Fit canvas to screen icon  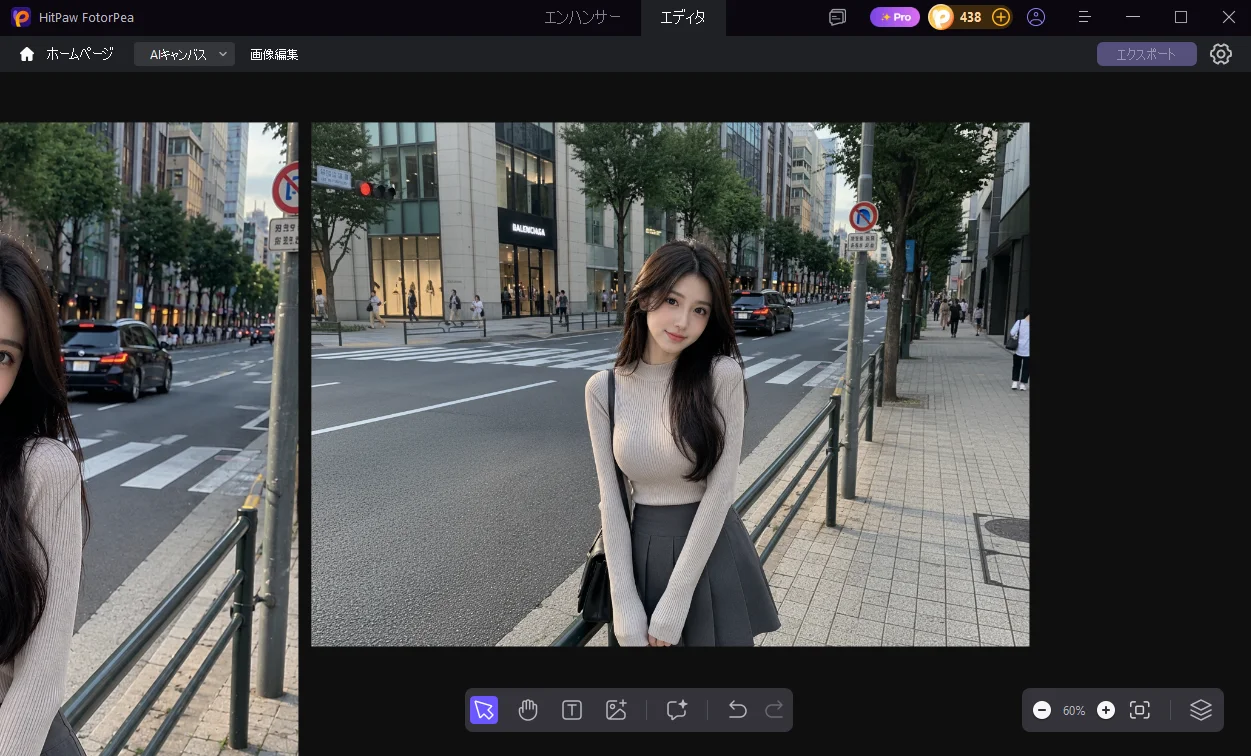click(1139, 710)
